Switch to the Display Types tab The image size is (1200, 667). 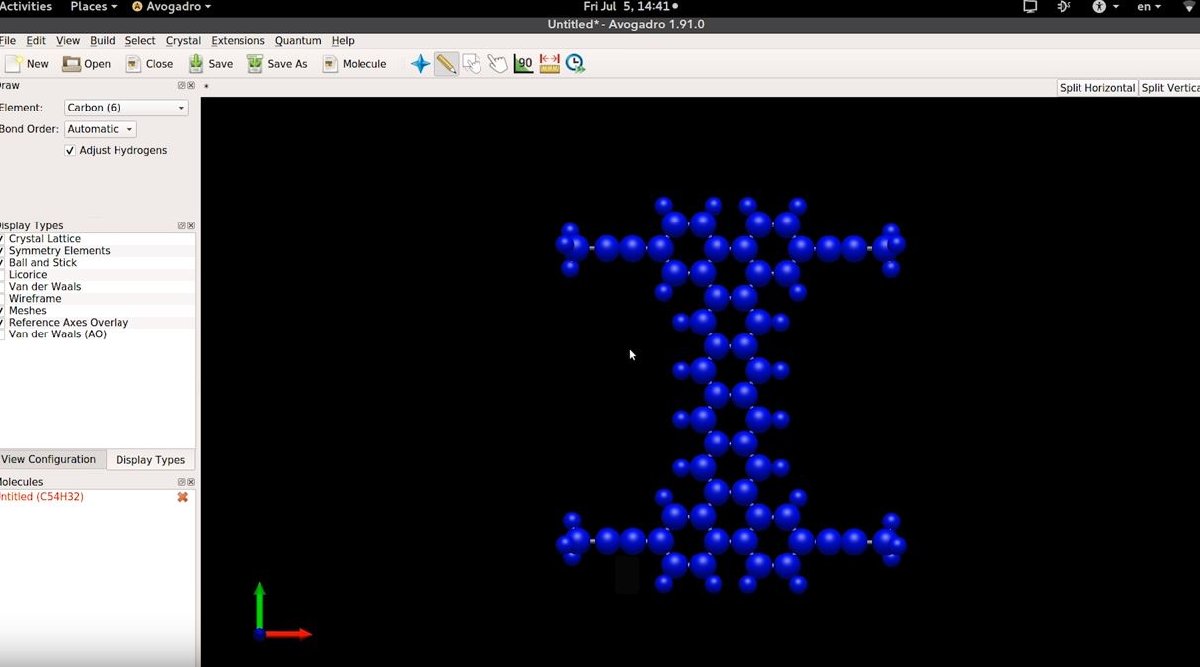pyautogui.click(x=150, y=460)
